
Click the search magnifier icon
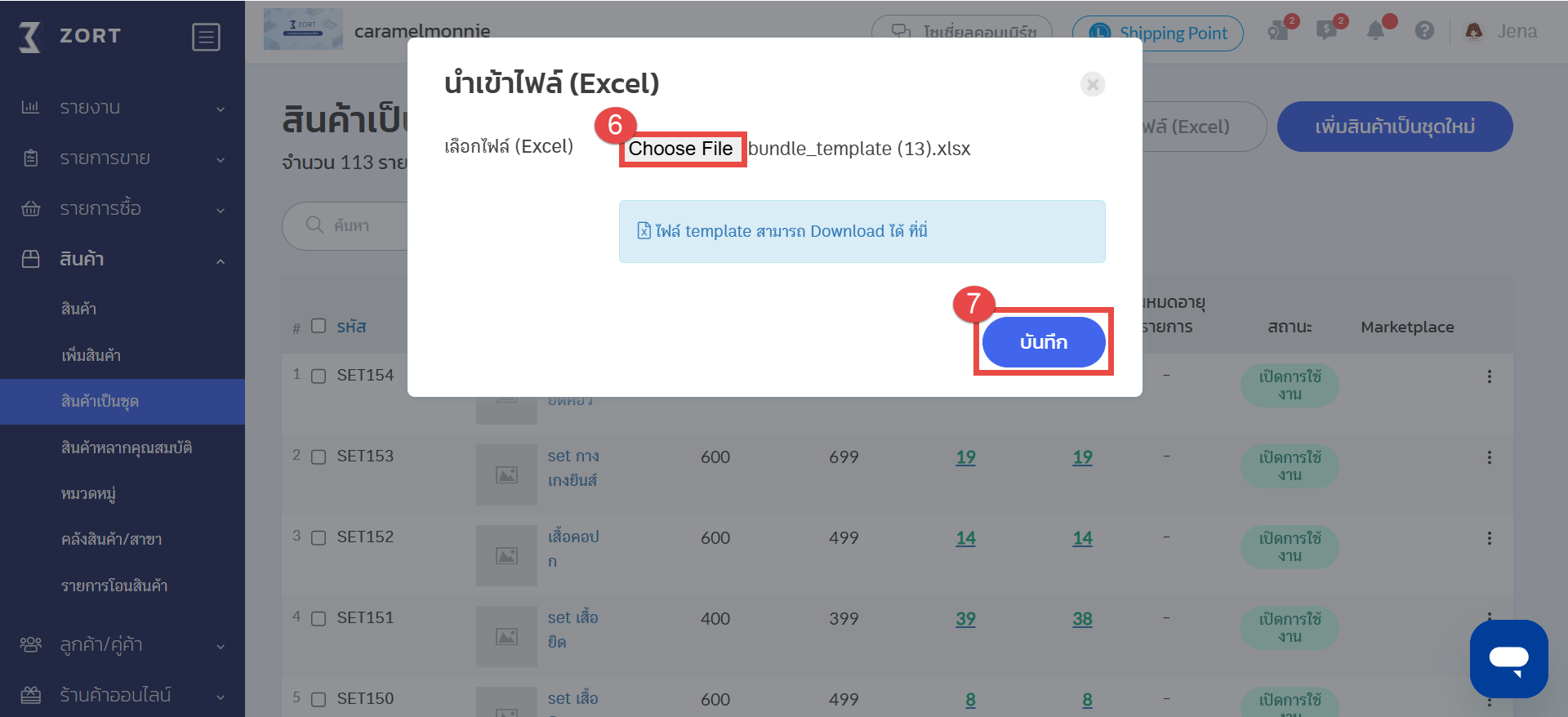pyautogui.click(x=314, y=225)
